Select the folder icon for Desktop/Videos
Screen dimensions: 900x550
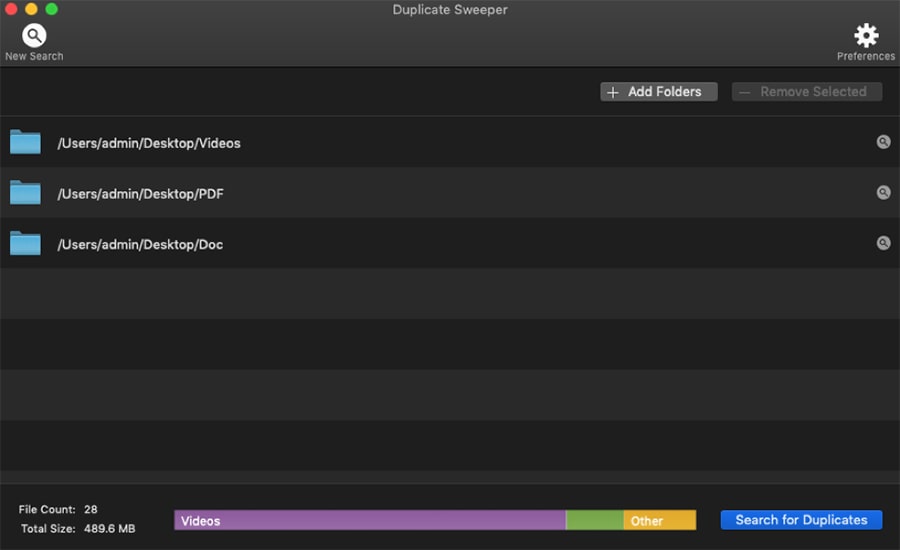pyautogui.click(x=25, y=142)
